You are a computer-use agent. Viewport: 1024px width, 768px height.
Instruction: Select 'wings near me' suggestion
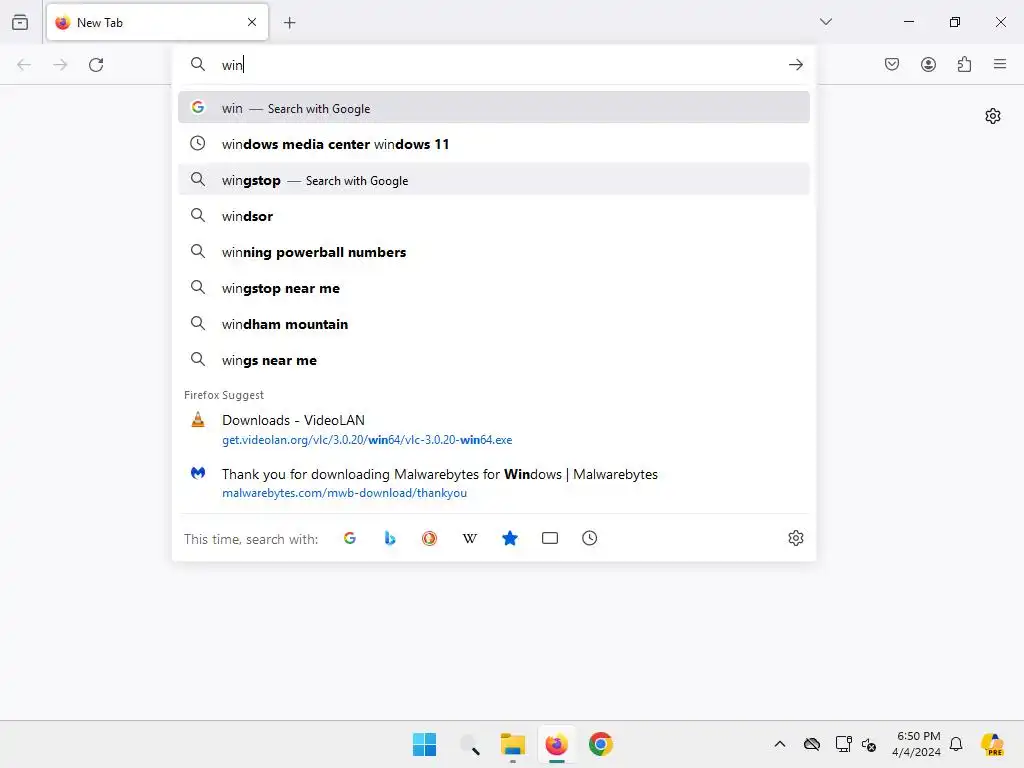click(x=494, y=360)
